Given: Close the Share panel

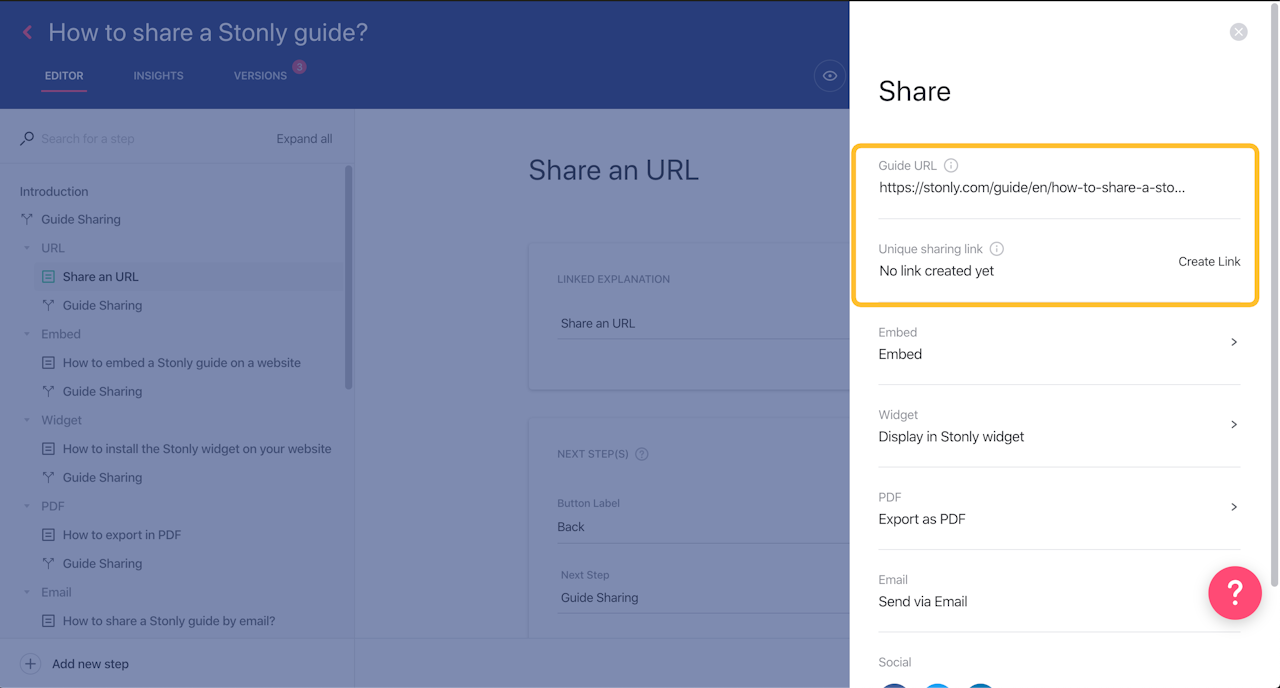Looking at the screenshot, I should point(1238,32).
